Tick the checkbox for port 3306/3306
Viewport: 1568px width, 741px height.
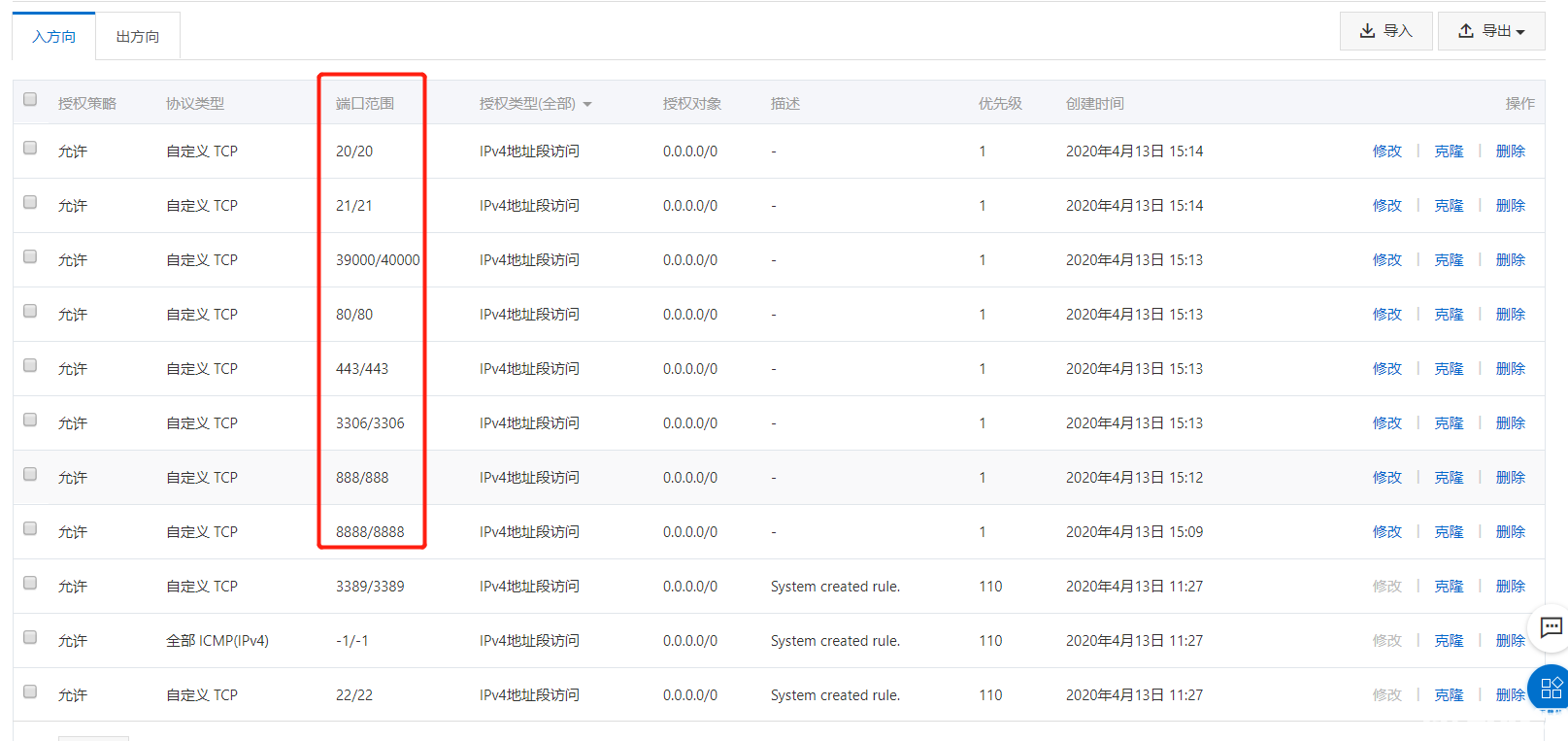tap(30, 420)
